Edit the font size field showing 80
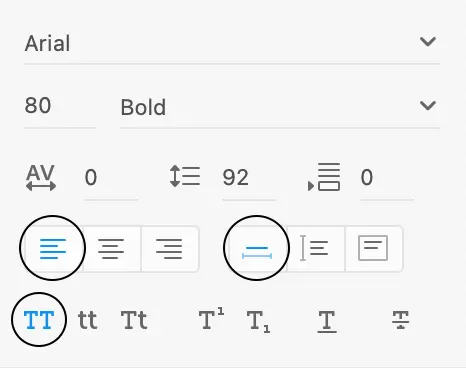The image size is (466, 368). point(60,106)
